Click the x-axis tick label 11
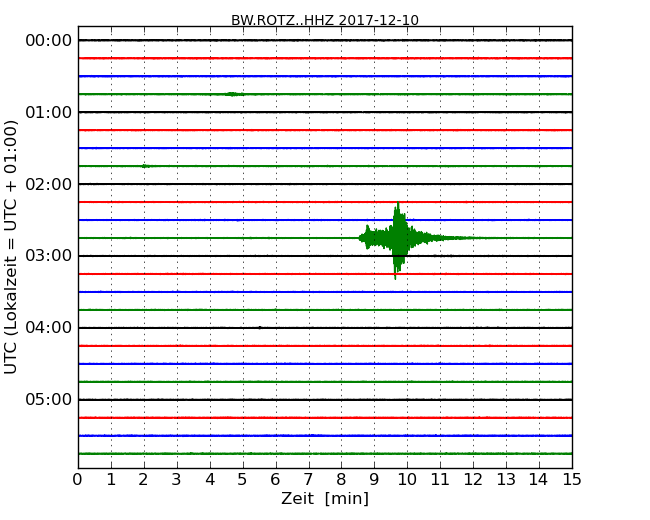650x520 pixels. [440, 480]
